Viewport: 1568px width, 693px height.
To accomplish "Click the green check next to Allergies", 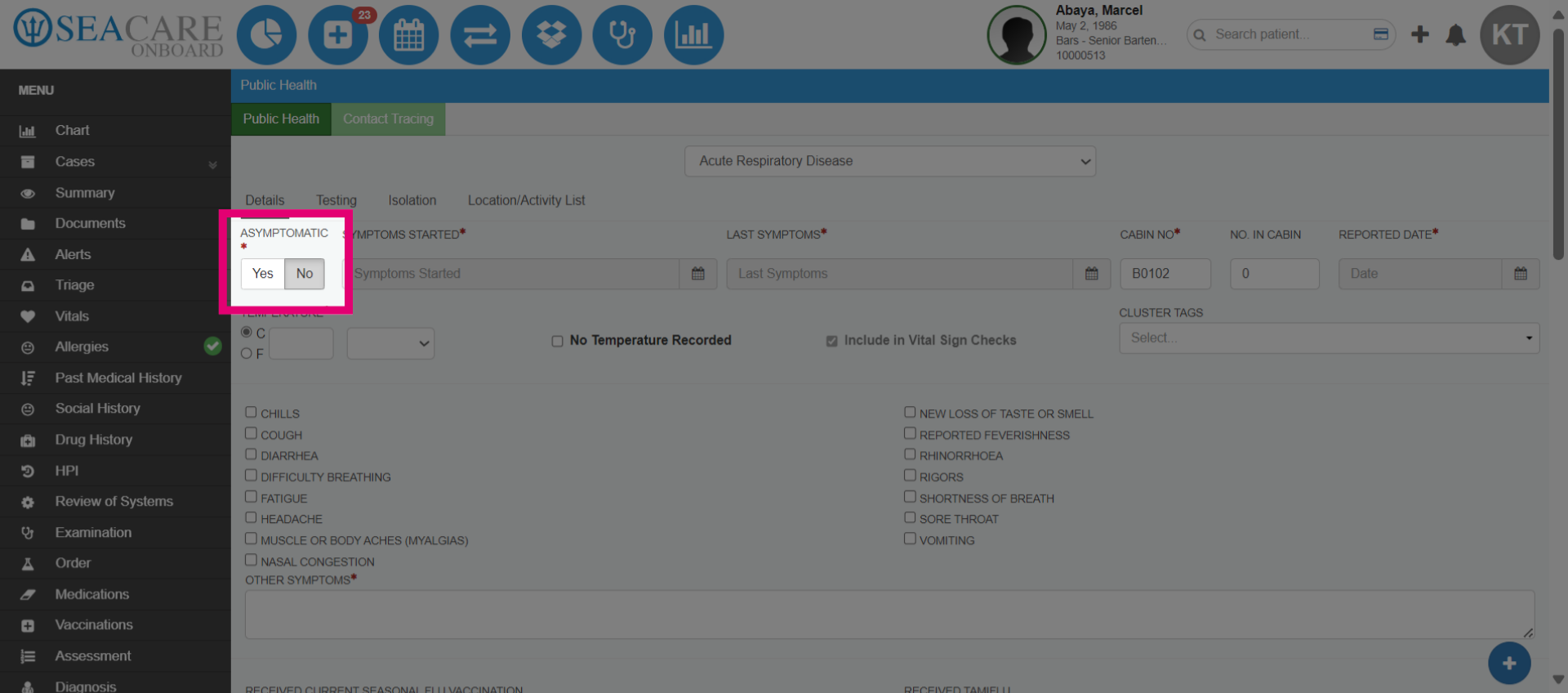I will point(213,346).
